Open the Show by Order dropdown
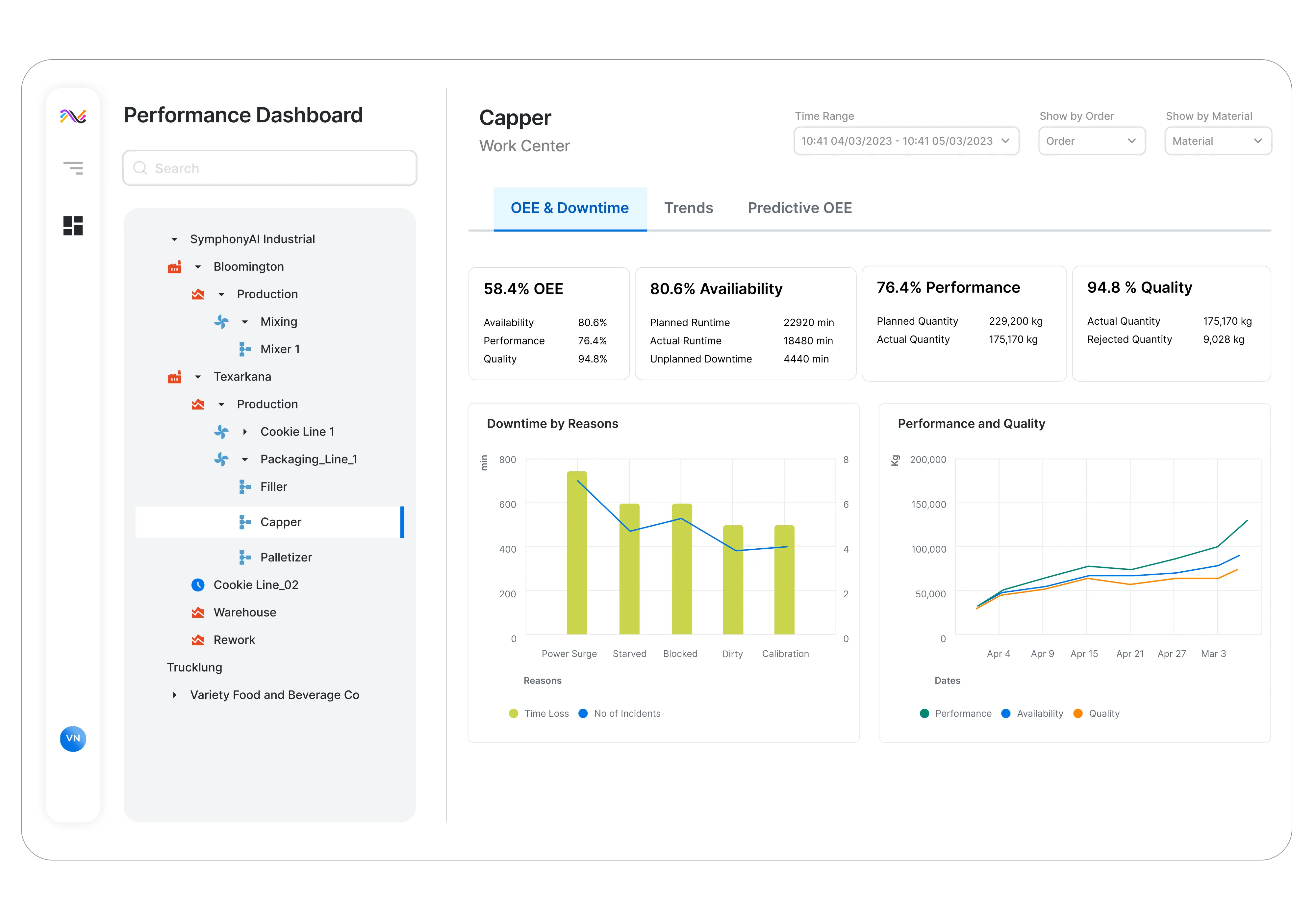 [x=1092, y=141]
